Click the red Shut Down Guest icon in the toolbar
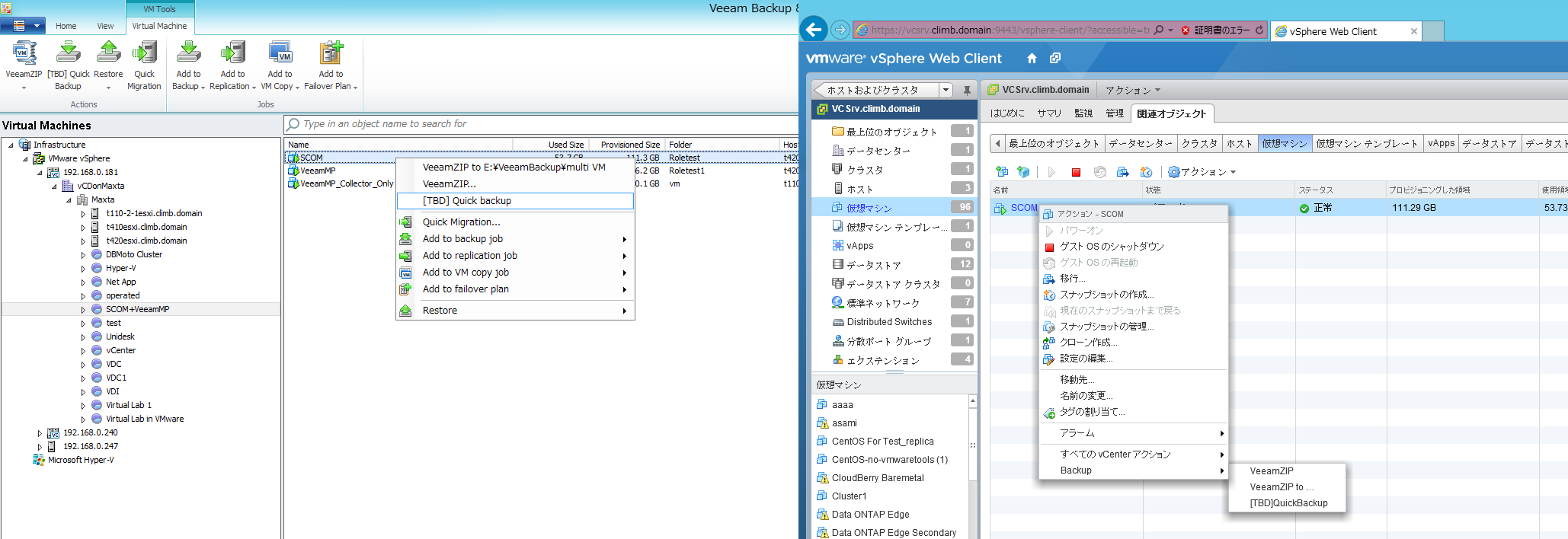The width and height of the screenshot is (1568, 539). coord(1076,172)
